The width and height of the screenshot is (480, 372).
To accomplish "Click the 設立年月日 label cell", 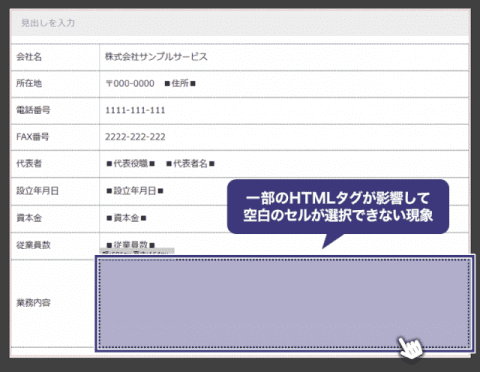I will (x=55, y=191).
